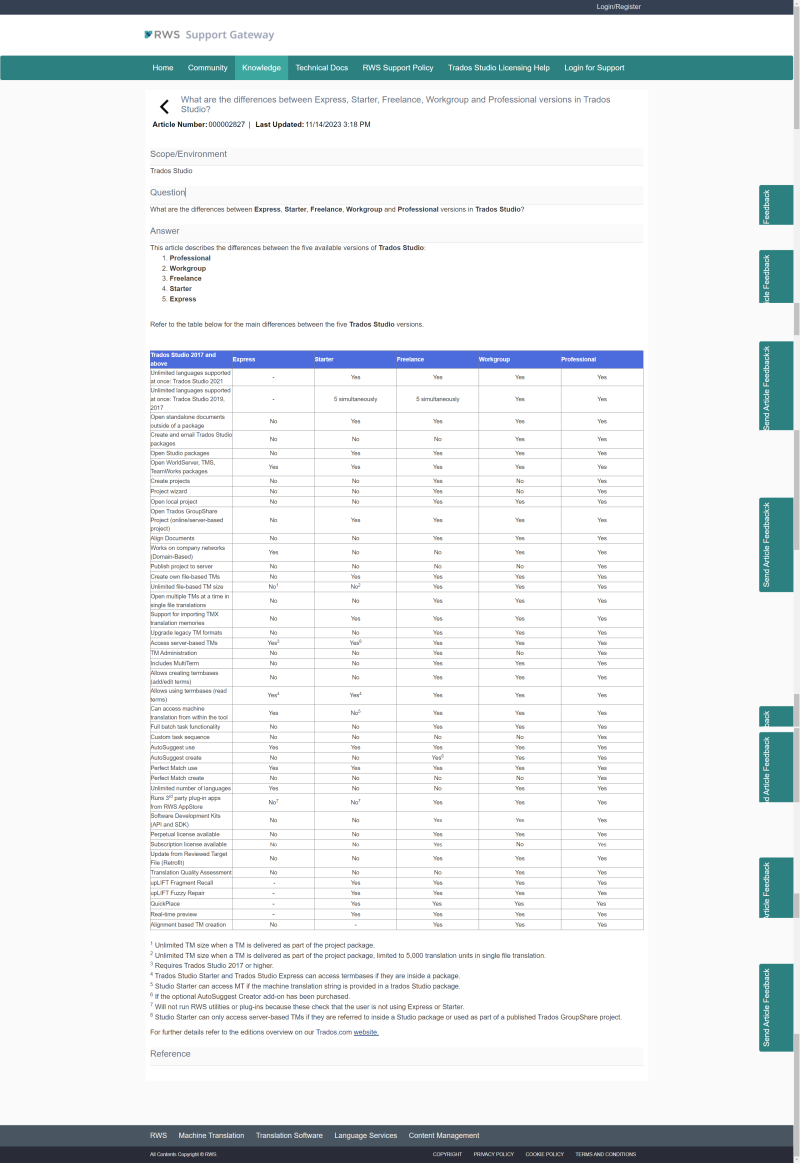Click the Question section heading
This screenshot has width=800, height=1163.
pos(168,192)
